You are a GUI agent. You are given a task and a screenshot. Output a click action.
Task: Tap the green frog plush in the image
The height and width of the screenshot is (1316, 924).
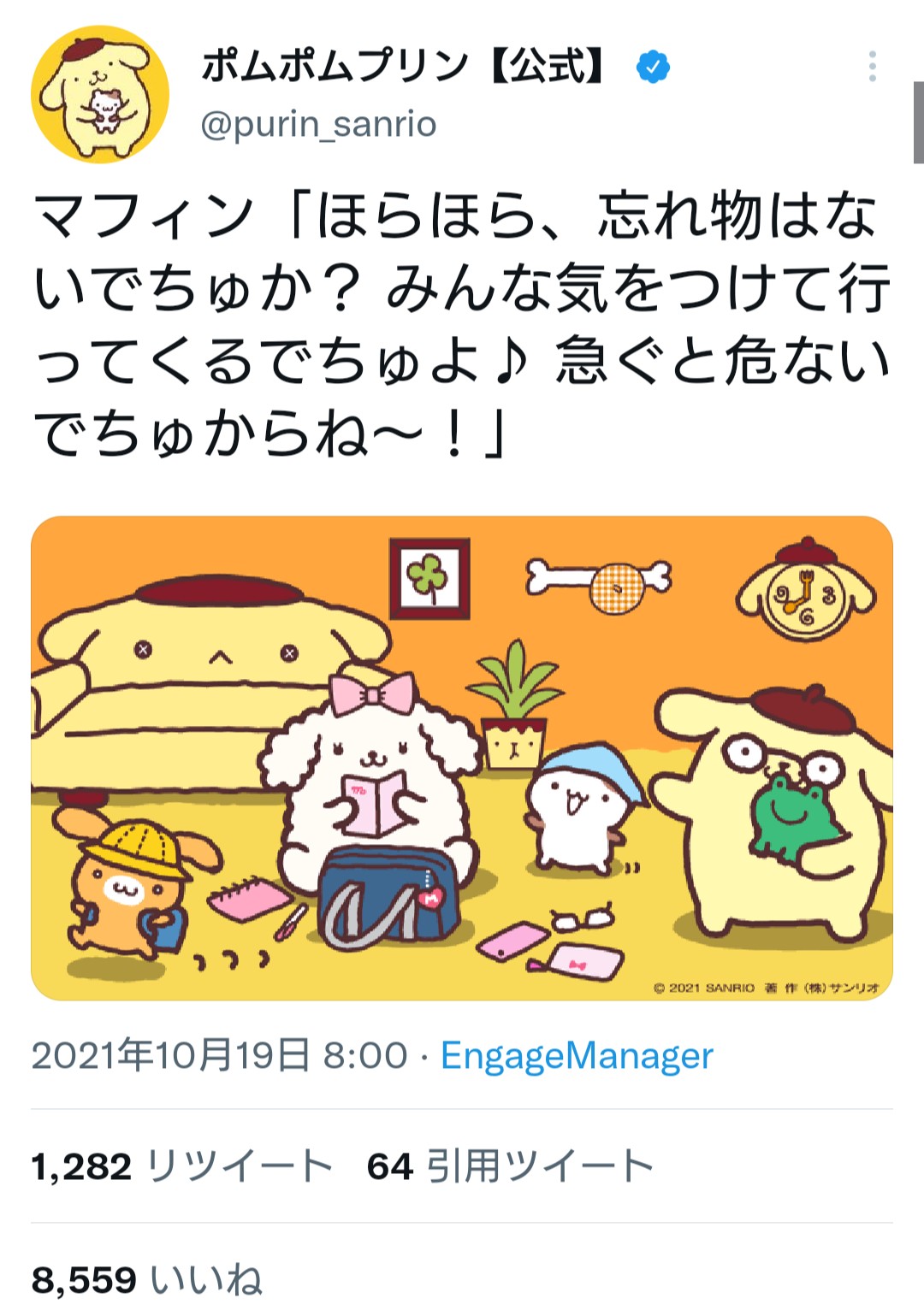(x=794, y=817)
